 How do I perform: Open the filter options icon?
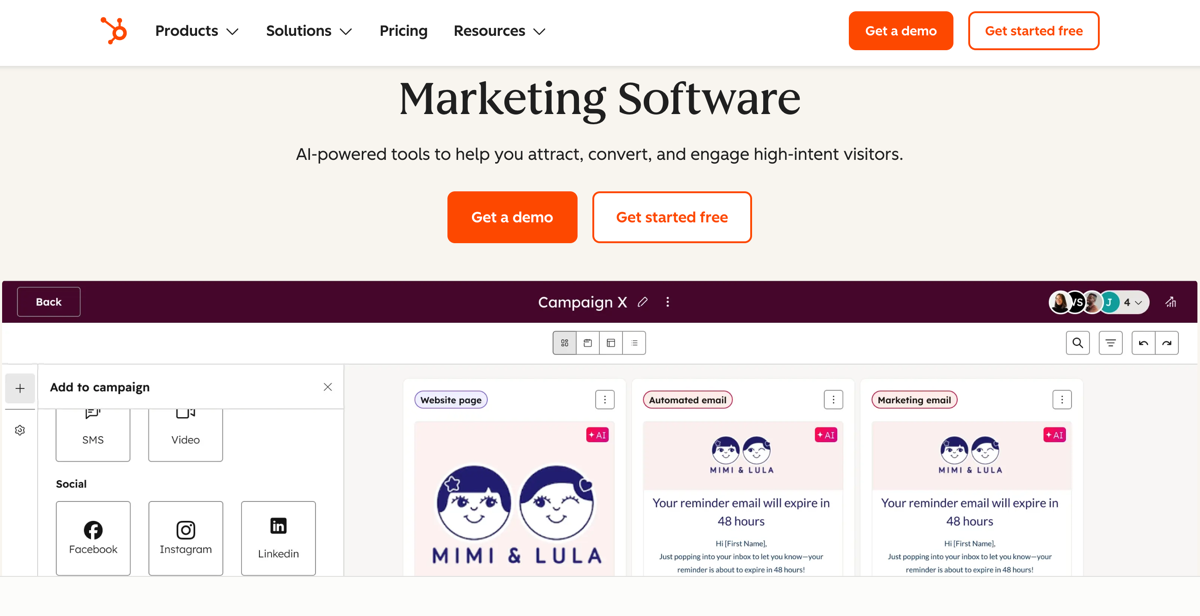pos(1110,342)
